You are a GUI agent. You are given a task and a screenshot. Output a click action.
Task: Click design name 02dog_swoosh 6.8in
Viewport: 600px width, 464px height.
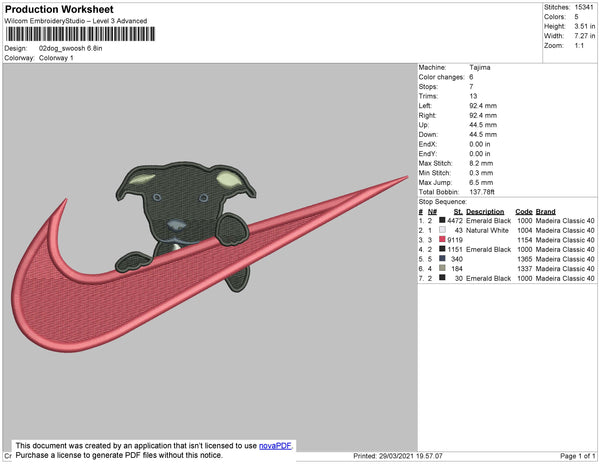coord(70,49)
